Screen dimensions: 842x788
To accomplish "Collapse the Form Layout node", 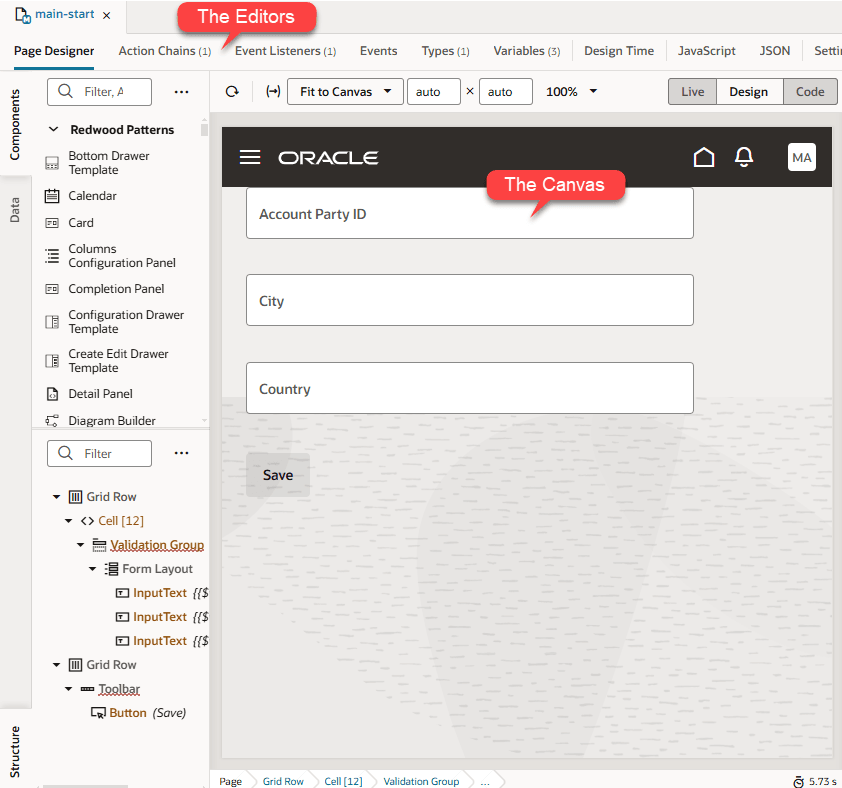I will tap(92, 569).
